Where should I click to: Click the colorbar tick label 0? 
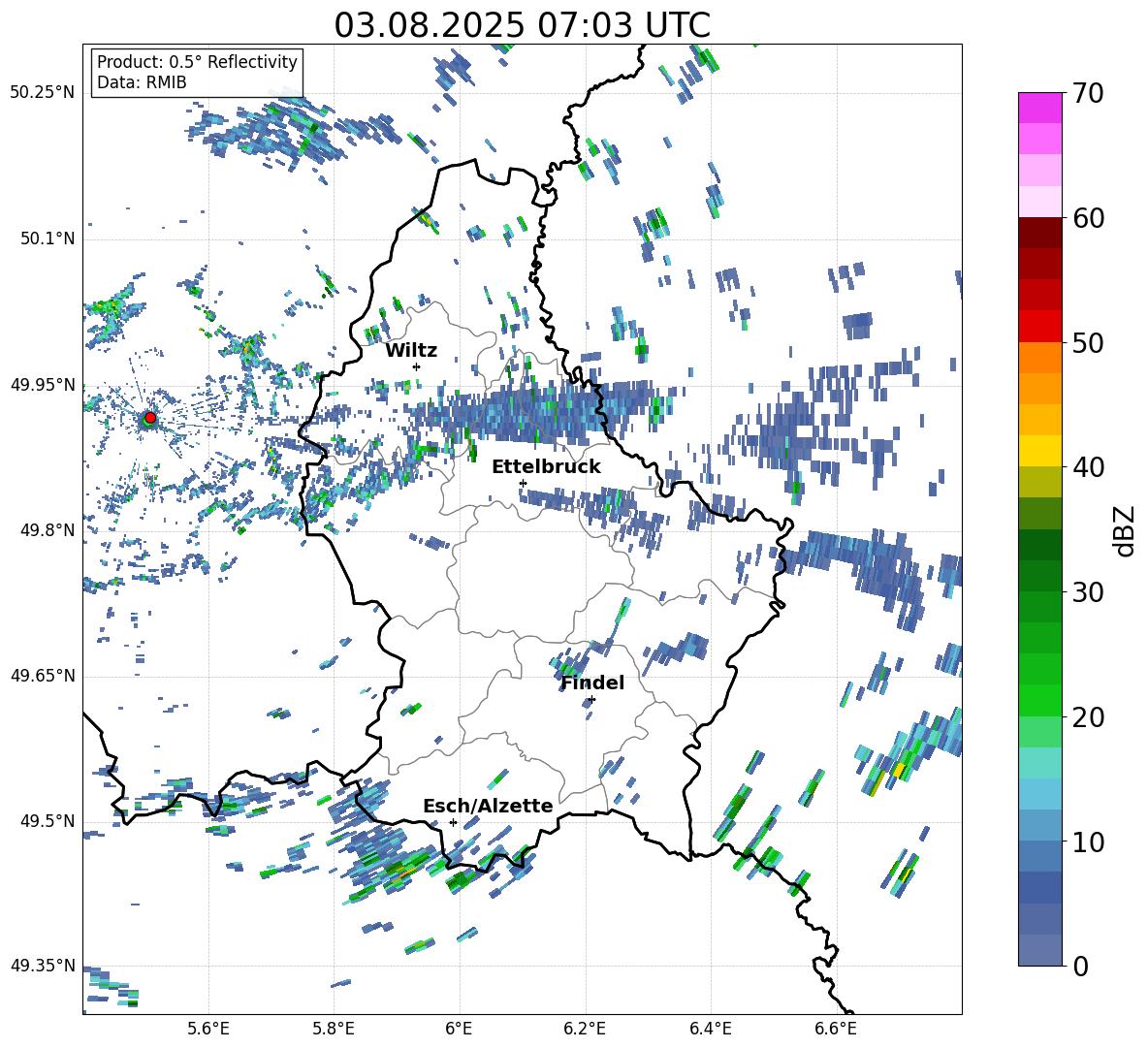pos(1080,966)
